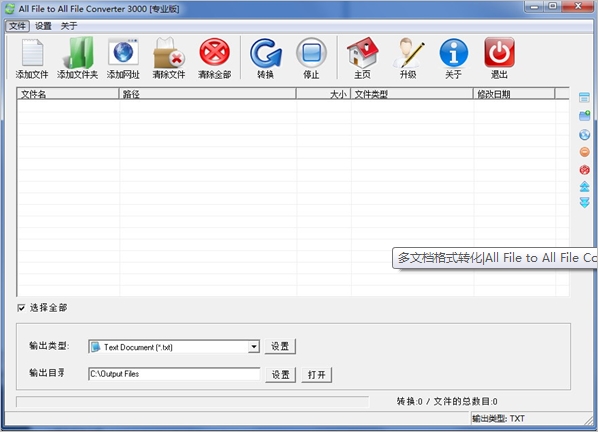Expand the 输出类型 output type dropdown arrow
This screenshot has width=598, height=432.
pyautogui.click(x=254, y=347)
